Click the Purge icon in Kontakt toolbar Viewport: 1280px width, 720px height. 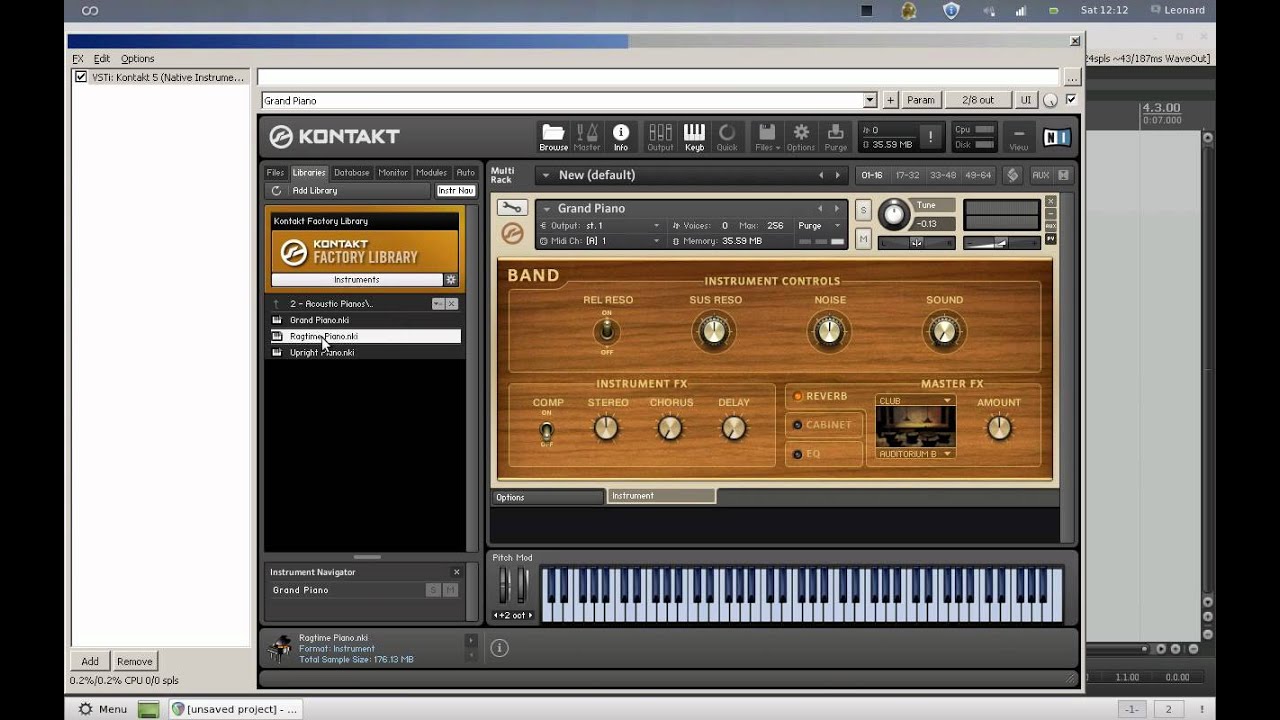point(836,137)
